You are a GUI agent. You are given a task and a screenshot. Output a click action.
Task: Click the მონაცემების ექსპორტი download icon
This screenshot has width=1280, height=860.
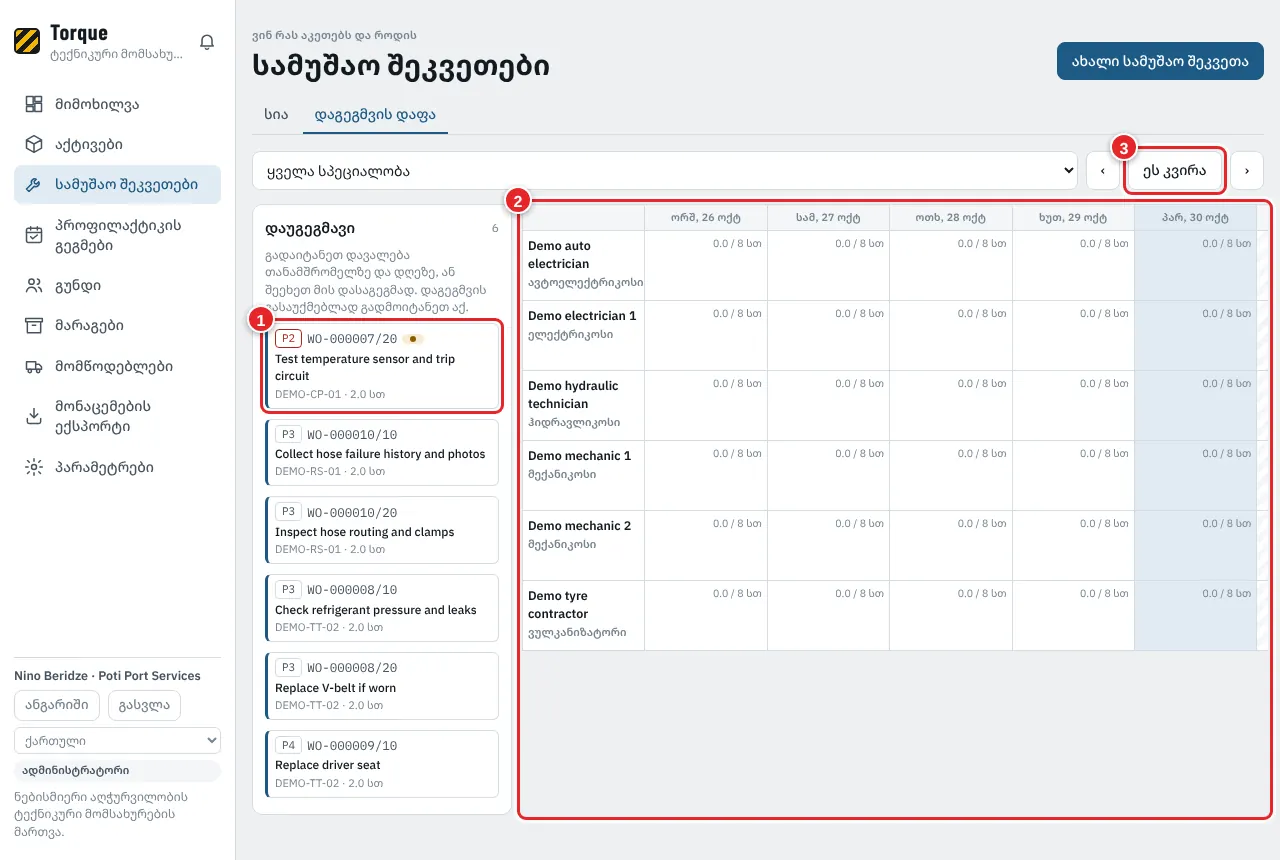(34, 417)
